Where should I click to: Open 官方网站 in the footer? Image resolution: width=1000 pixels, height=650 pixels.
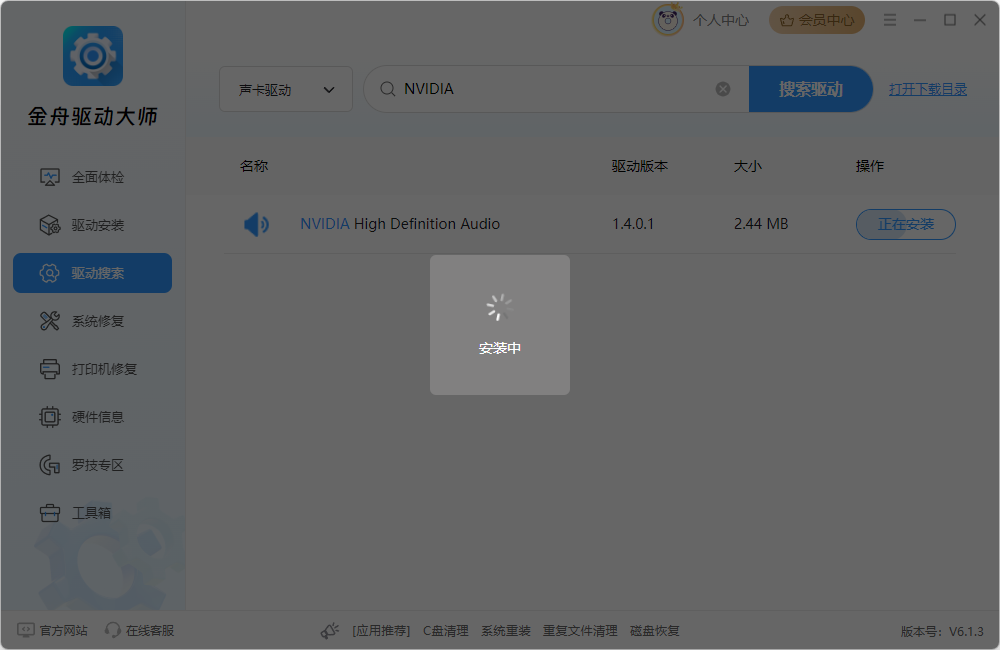(x=52, y=630)
